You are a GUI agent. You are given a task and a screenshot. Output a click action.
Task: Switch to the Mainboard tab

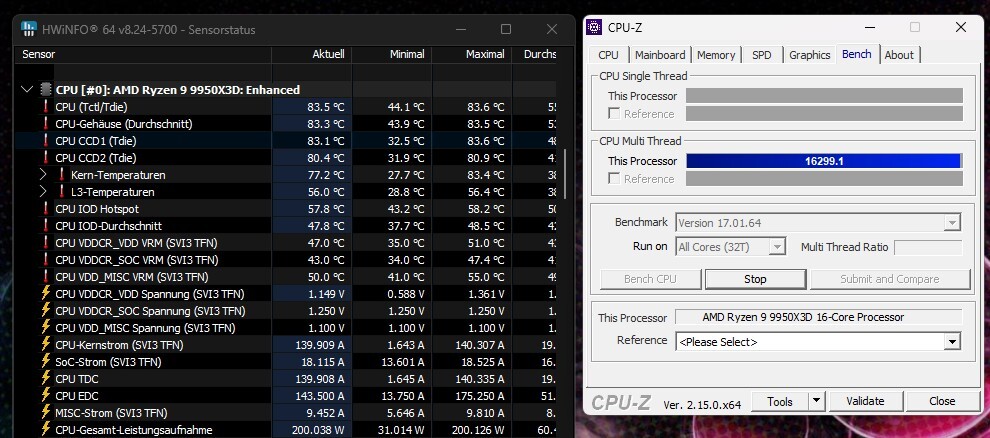tap(660, 55)
